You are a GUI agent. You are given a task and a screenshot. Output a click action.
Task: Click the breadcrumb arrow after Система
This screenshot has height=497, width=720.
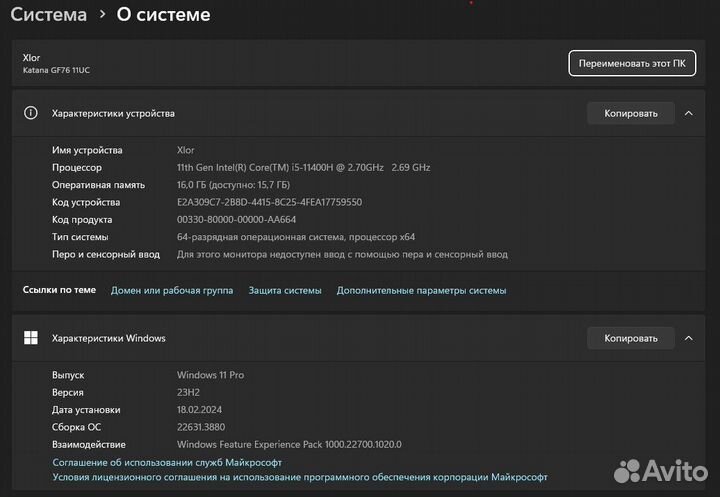click(101, 15)
